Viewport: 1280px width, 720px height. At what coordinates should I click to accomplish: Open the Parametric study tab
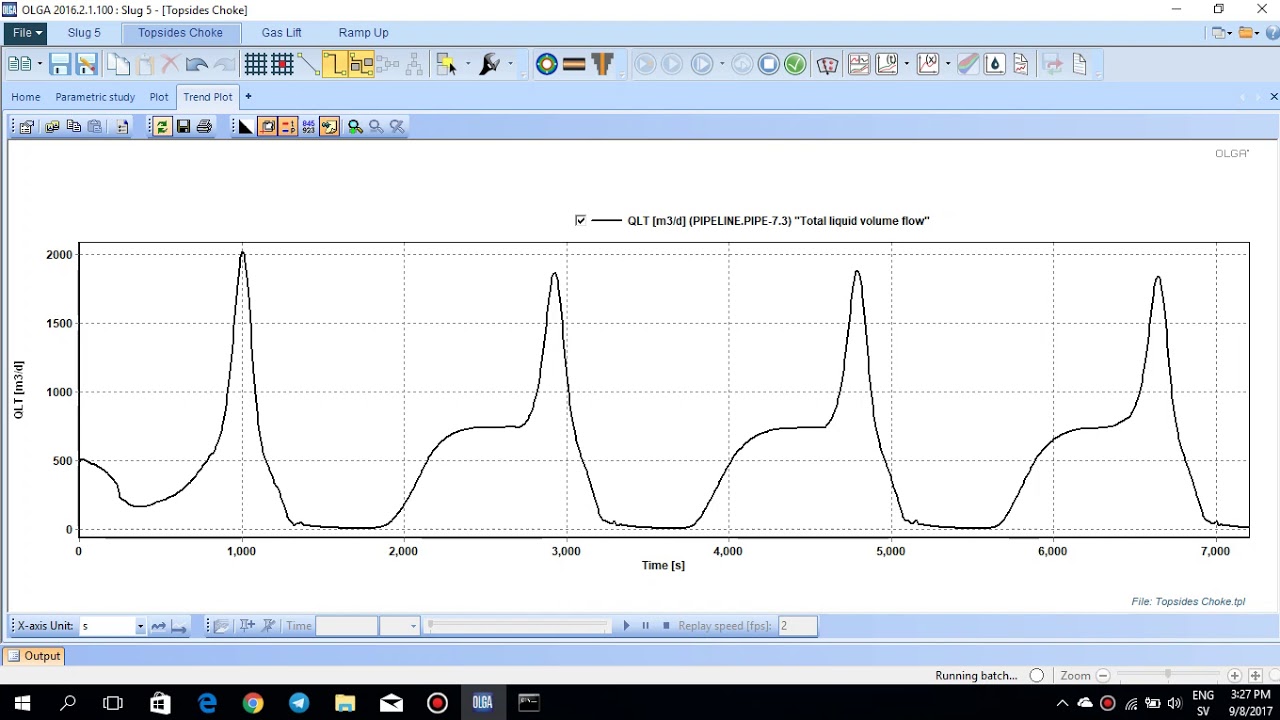point(95,97)
